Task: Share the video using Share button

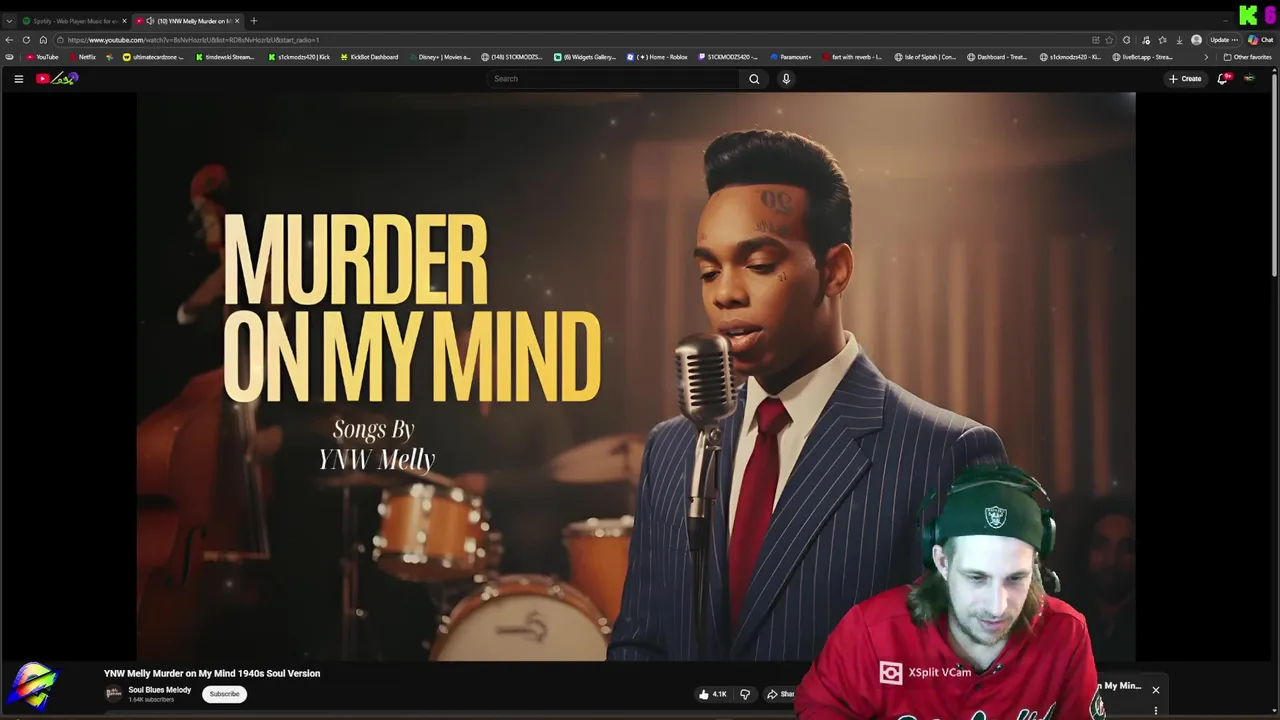Action: coord(780,694)
